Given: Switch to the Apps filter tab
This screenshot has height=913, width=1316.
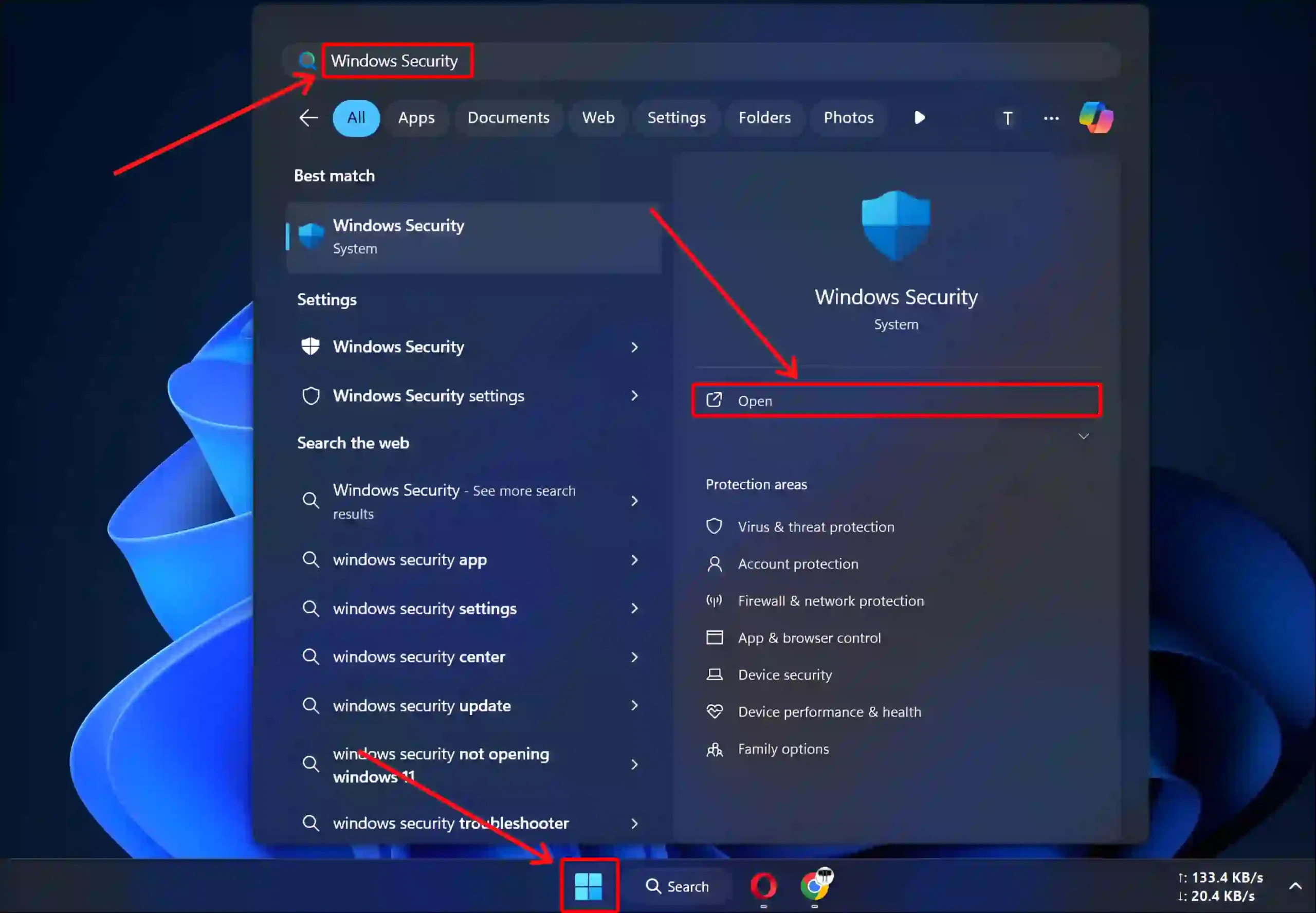Looking at the screenshot, I should click(416, 118).
